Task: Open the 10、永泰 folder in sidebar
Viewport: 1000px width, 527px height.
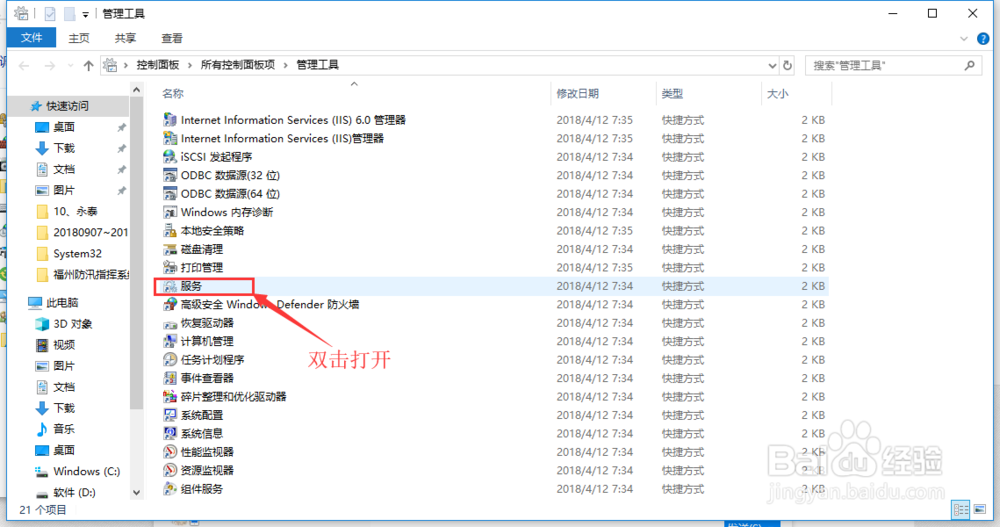Action: pyautogui.click(x=75, y=211)
